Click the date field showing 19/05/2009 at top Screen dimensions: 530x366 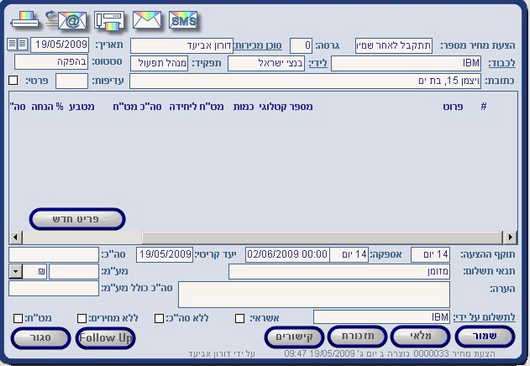coord(60,45)
